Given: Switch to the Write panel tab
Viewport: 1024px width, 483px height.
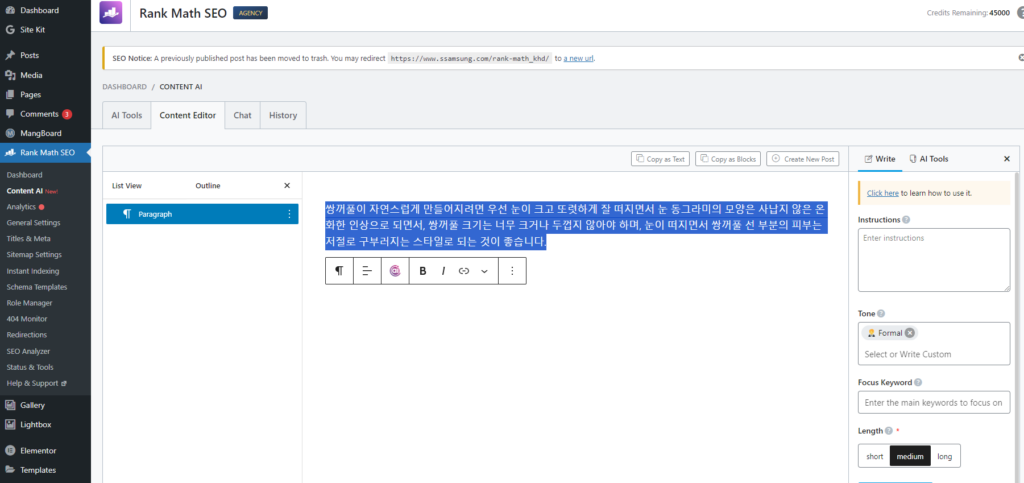Looking at the screenshot, I should (880, 159).
